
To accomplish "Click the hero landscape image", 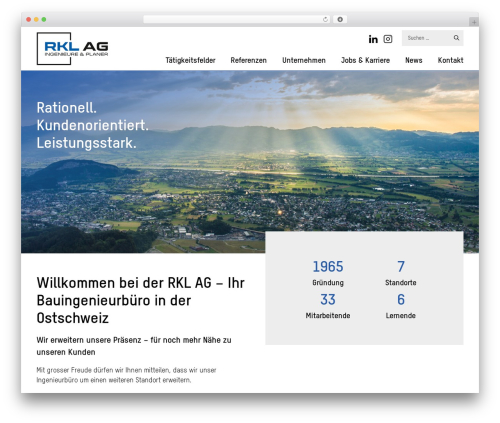I will pos(250,161).
